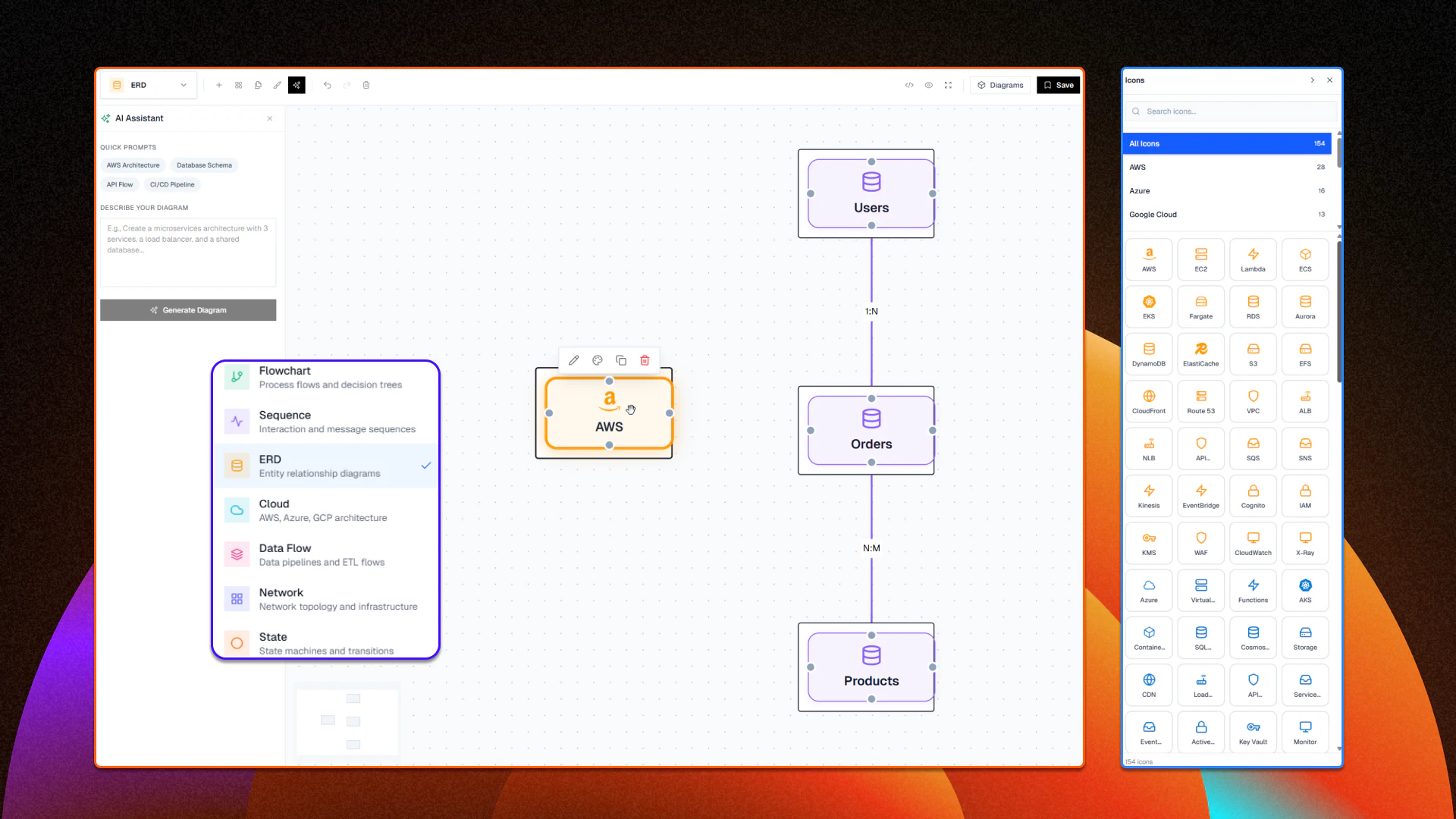Toggle the AI sparkle tool in the toolbar

coord(297,85)
